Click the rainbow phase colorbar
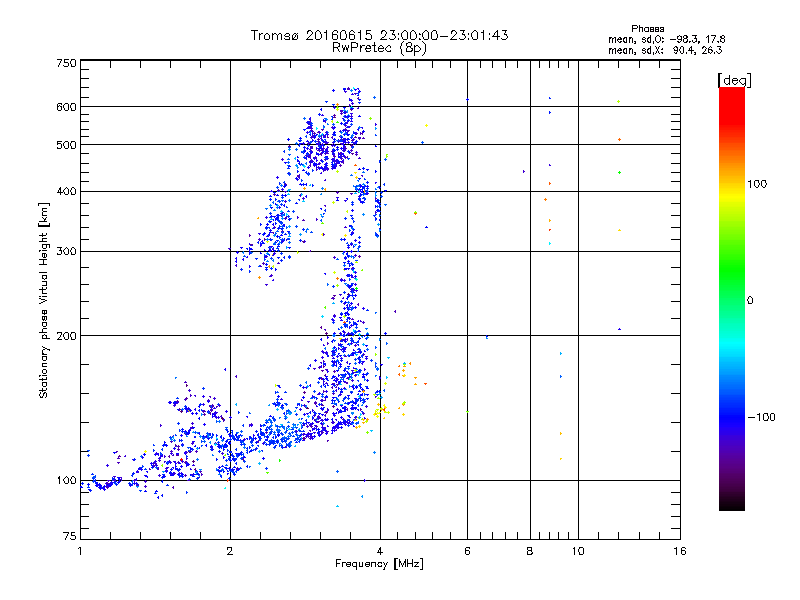 pyautogui.click(x=732, y=298)
